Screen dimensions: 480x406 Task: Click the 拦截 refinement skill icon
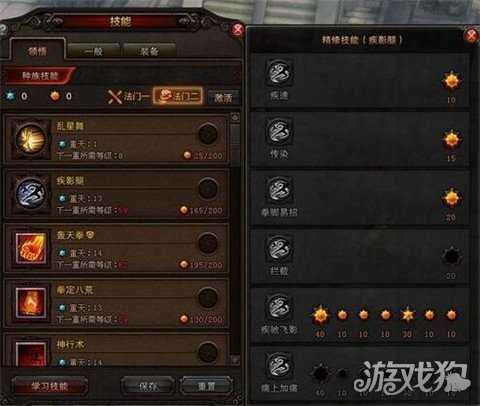tap(279, 248)
